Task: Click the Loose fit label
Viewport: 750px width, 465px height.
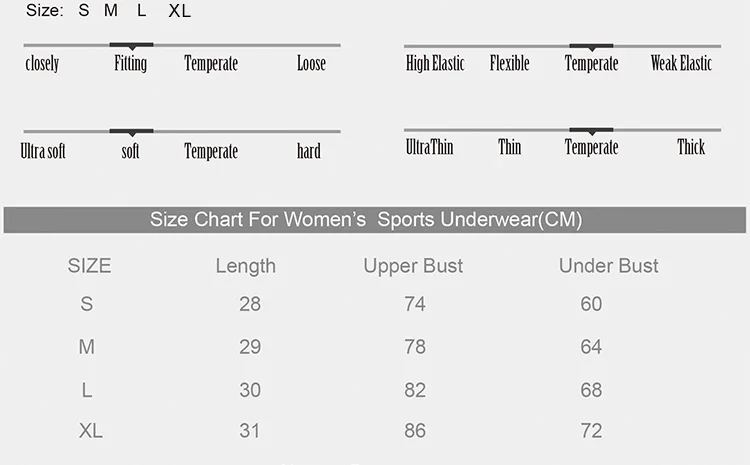Action: click(x=311, y=64)
